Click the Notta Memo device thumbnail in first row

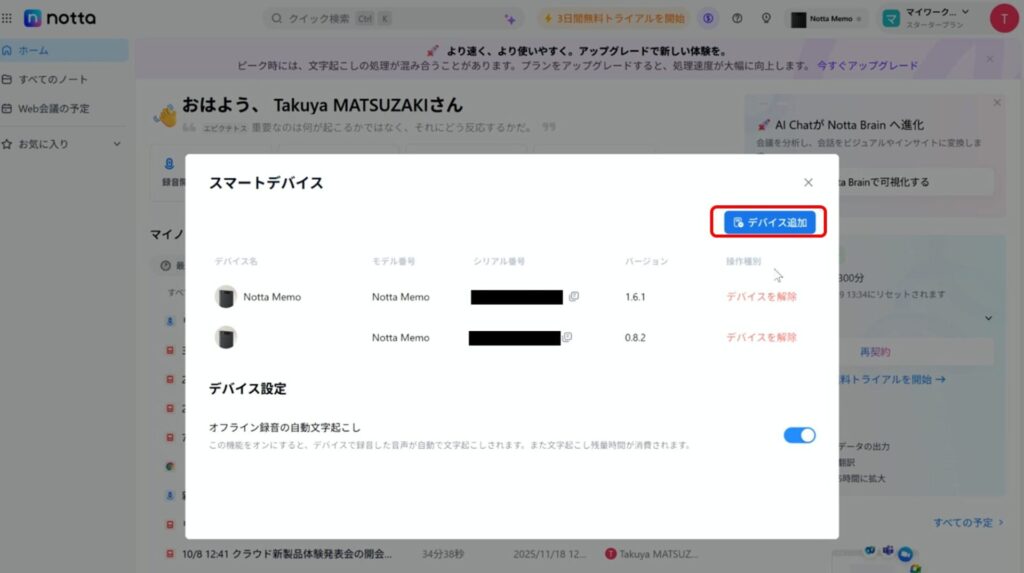[x=226, y=297]
